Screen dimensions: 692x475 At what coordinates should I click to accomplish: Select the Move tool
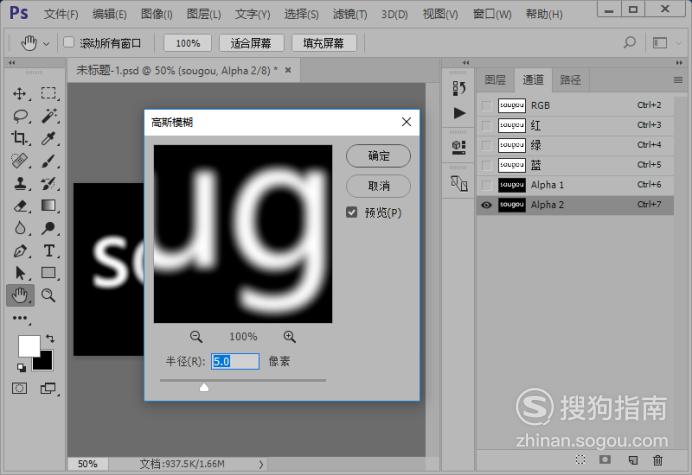[x=19, y=94]
